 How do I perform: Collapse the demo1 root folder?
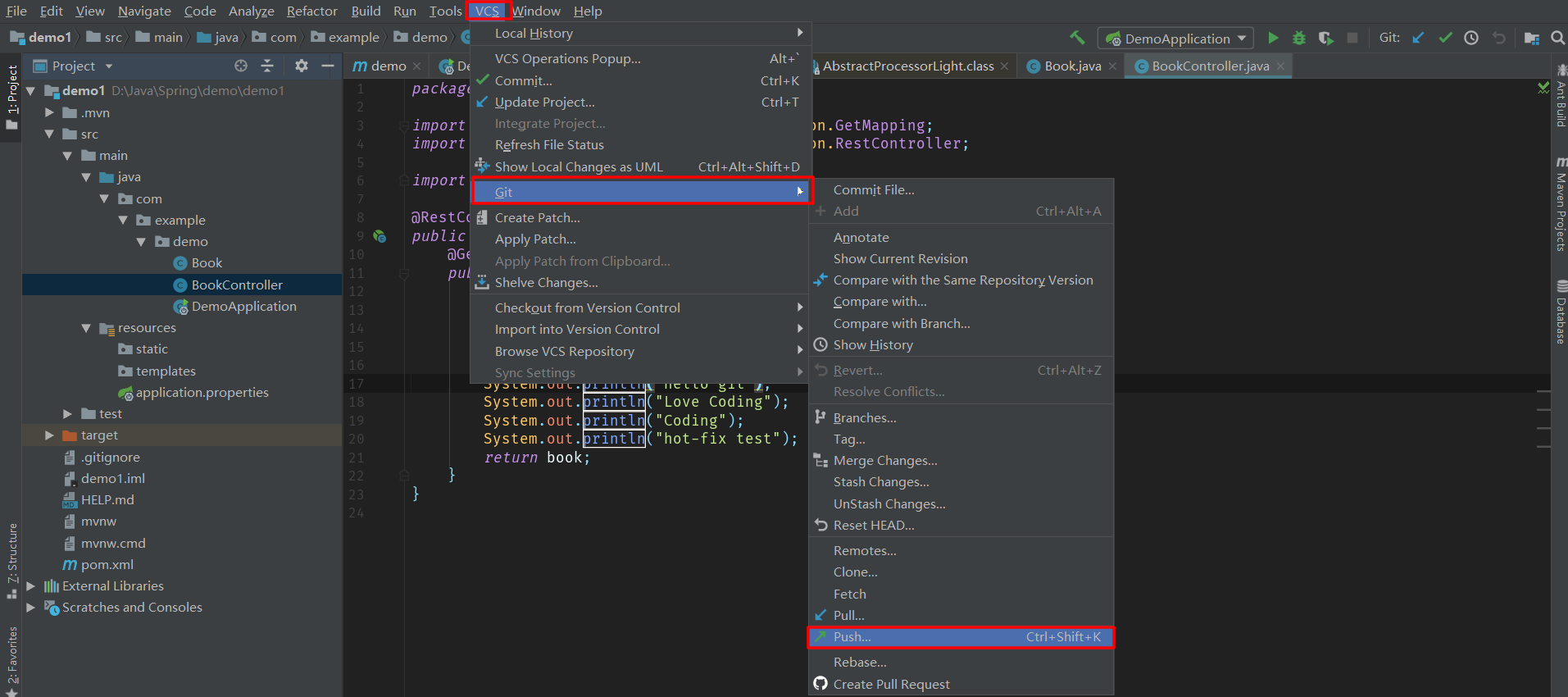tap(31, 91)
